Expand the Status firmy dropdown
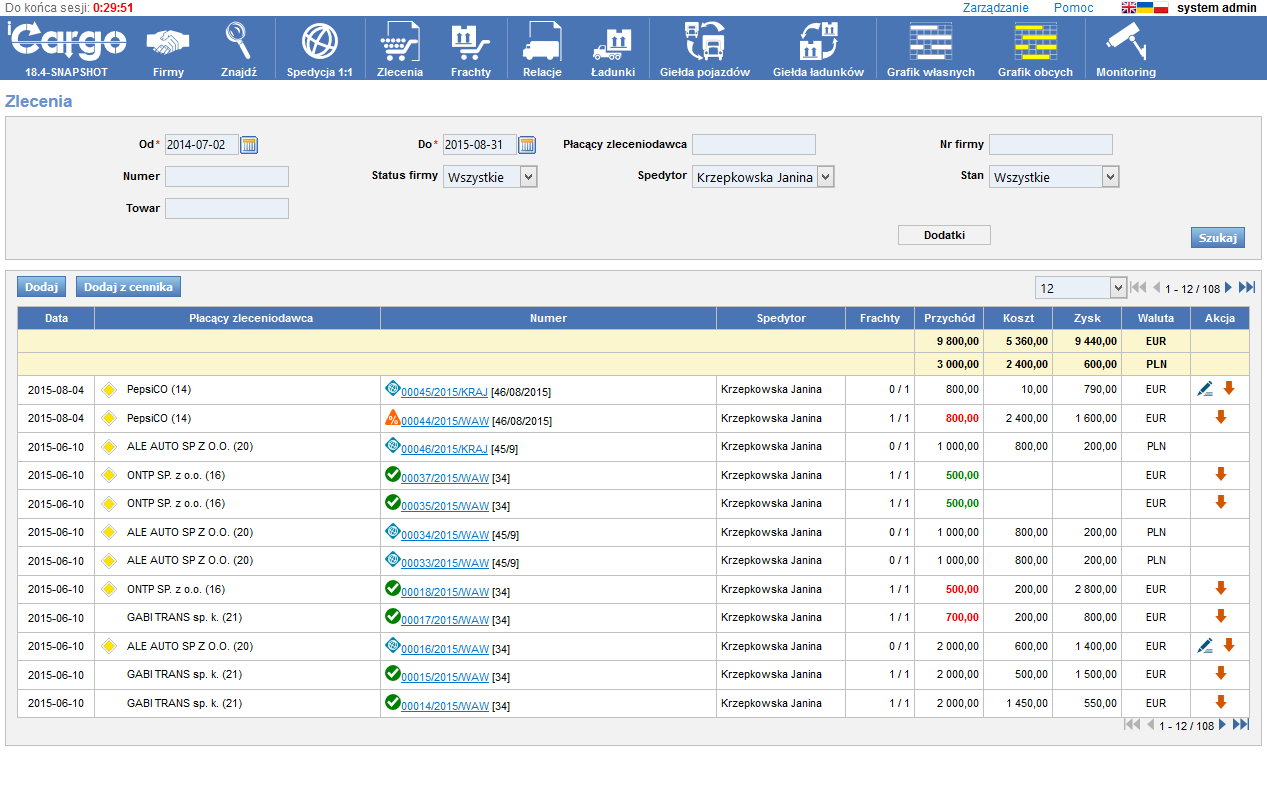Screen dimensions: 1267x806 490,177
